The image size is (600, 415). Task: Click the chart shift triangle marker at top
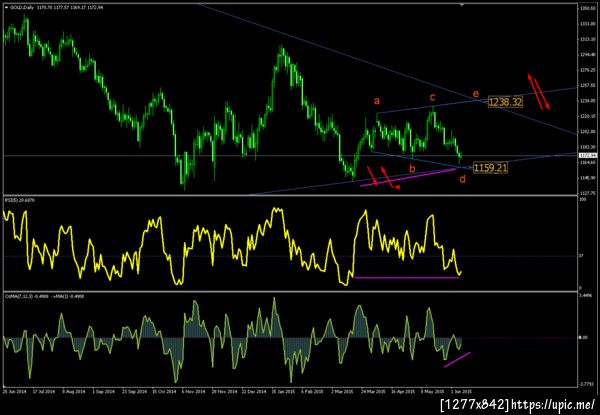[x=462, y=5]
